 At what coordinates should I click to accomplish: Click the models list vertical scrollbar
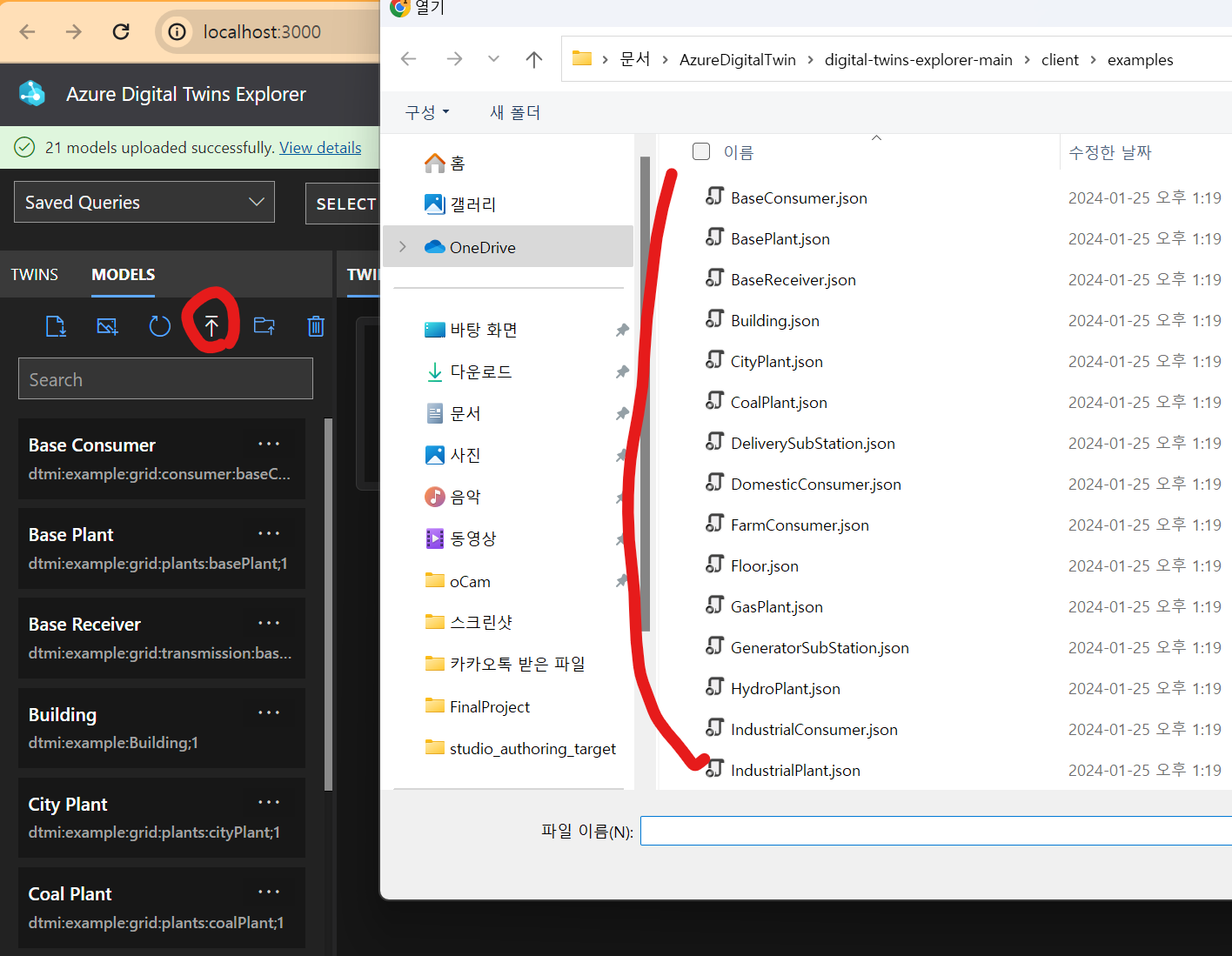(x=328, y=605)
